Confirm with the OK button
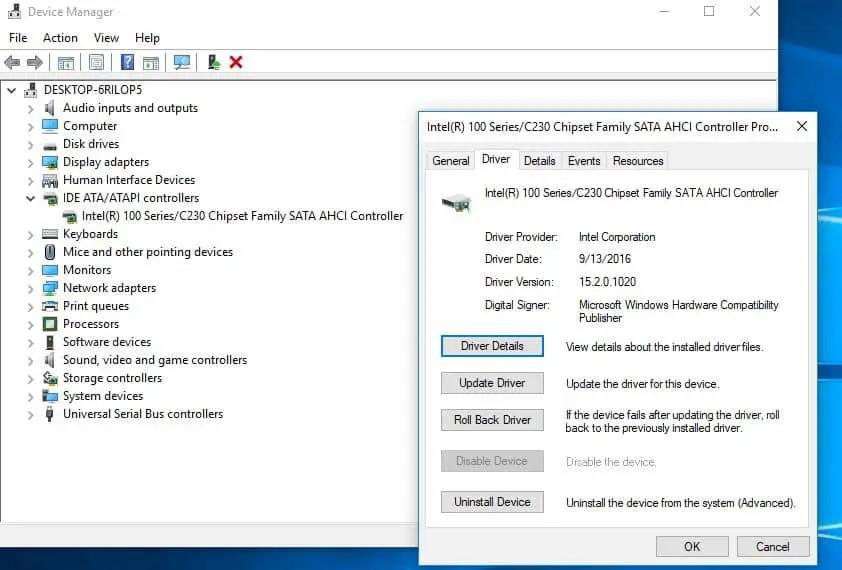Image resolution: width=842 pixels, height=570 pixels. click(x=692, y=546)
